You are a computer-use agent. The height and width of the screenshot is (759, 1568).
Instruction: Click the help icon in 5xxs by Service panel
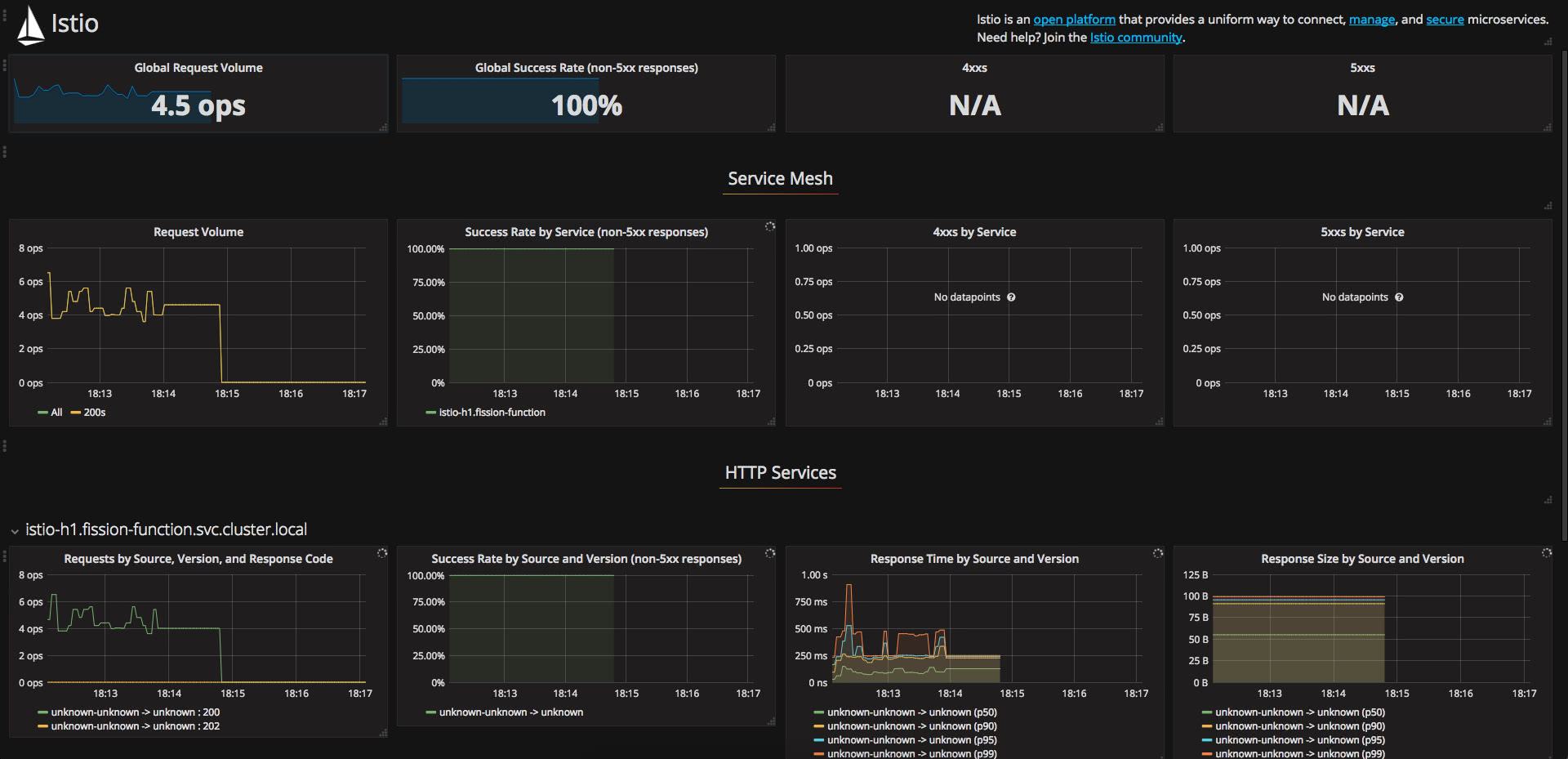click(1399, 297)
